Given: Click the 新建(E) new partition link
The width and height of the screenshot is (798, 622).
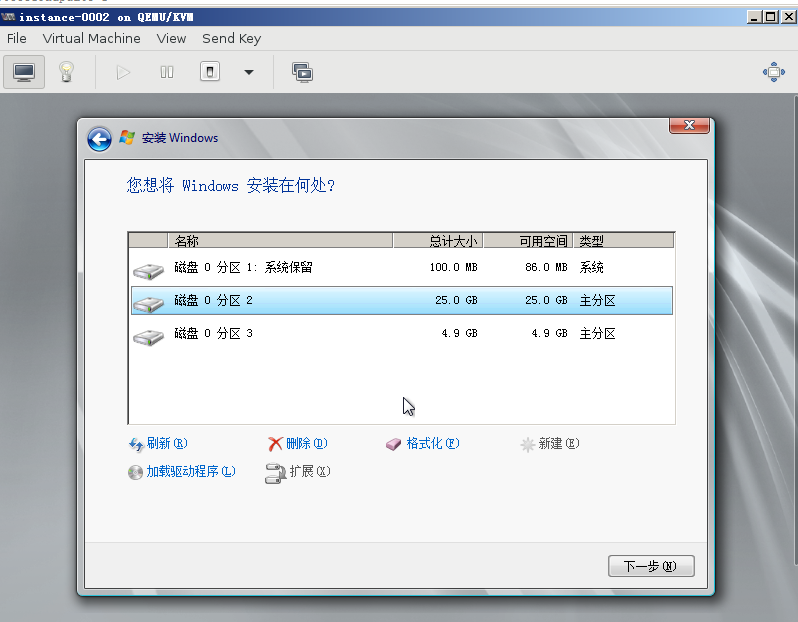Looking at the screenshot, I should (559, 443).
